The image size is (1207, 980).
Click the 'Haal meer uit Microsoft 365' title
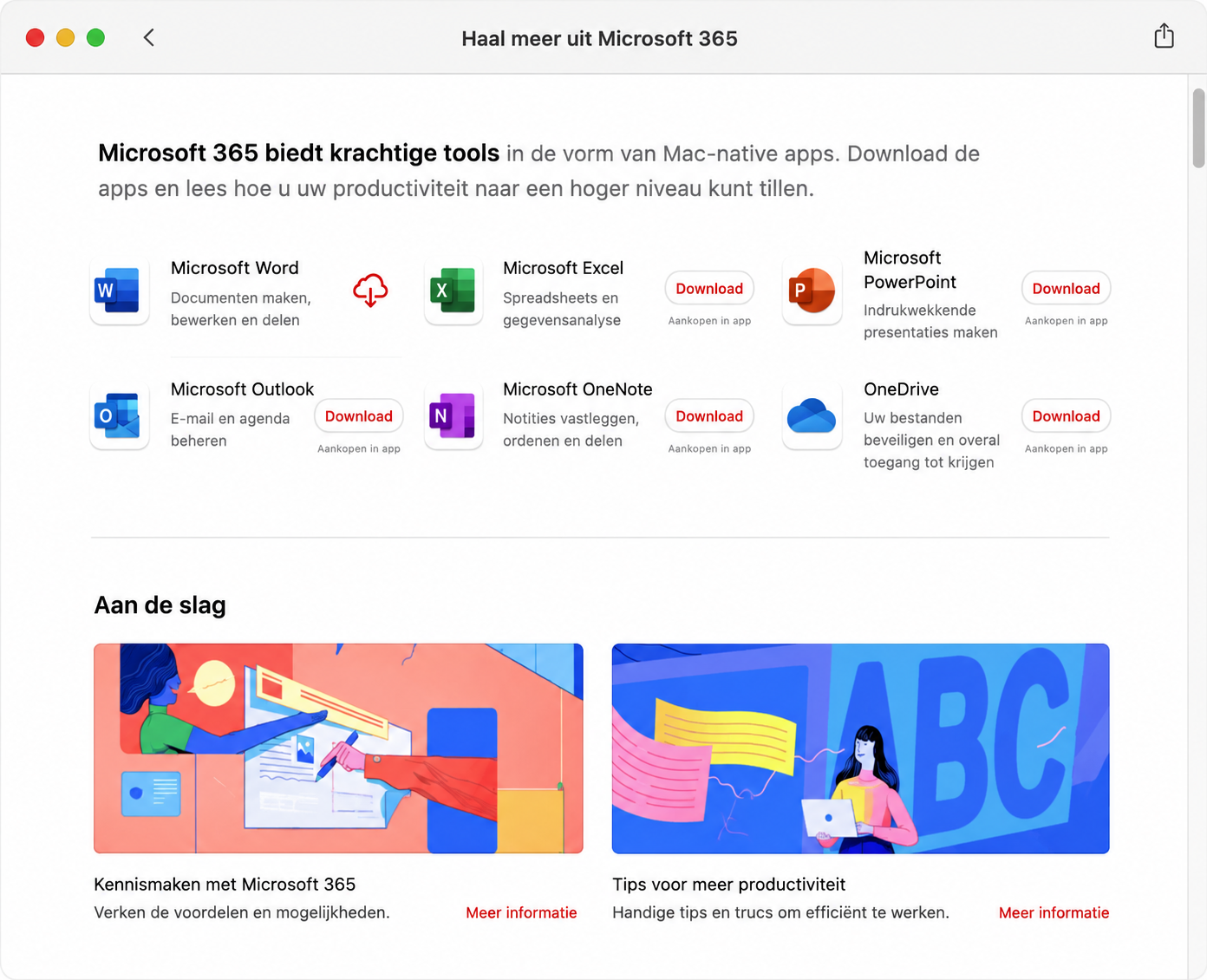pyautogui.click(x=599, y=38)
